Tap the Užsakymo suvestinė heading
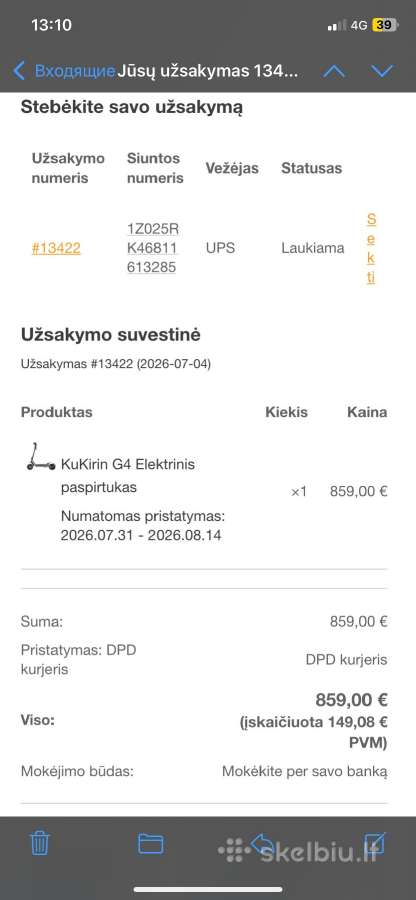This screenshot has height=900, width=416. pyautogui.click(x=111, y=335)
